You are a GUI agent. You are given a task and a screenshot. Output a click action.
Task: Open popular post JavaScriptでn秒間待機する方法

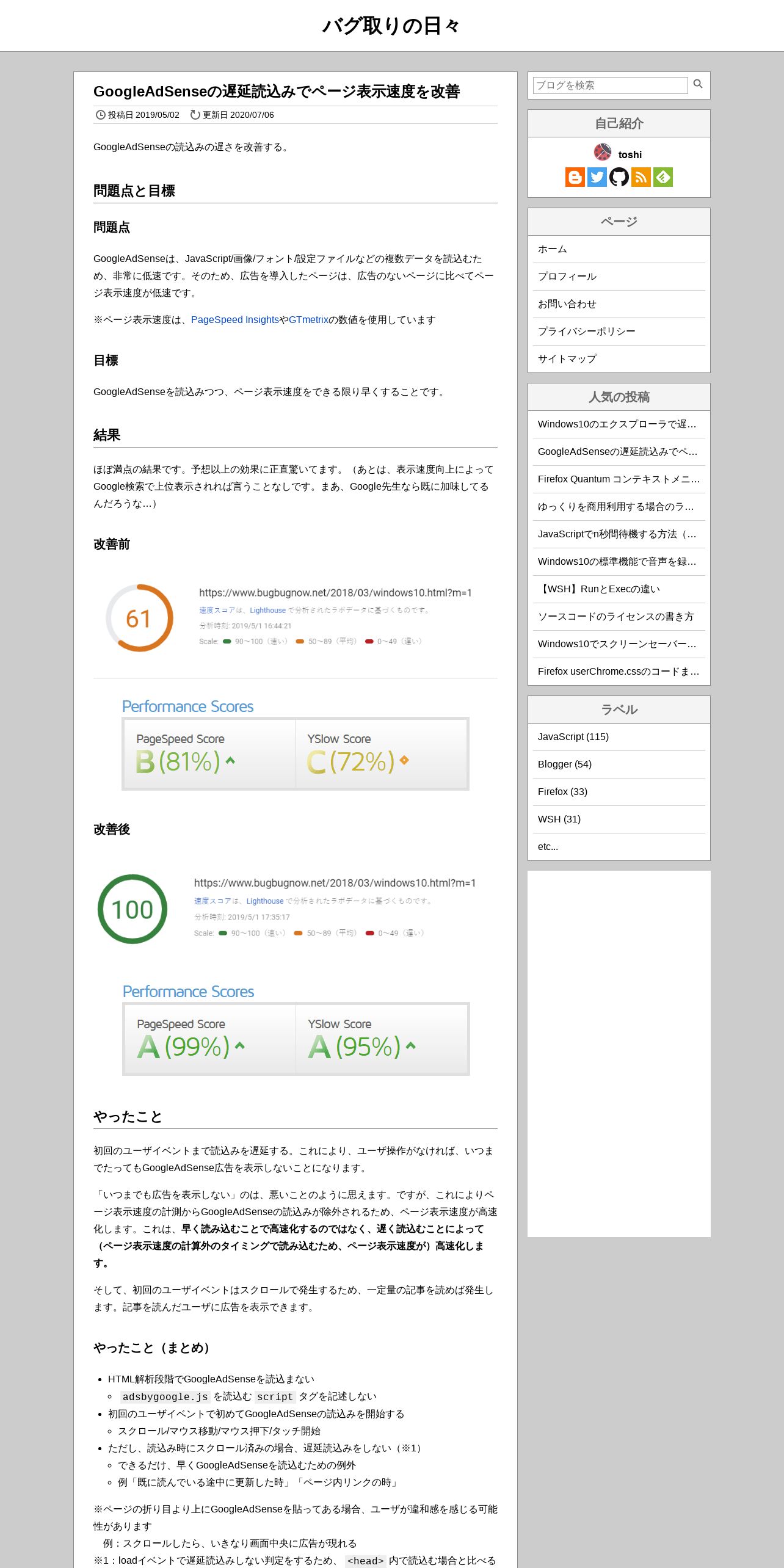pos(619,534)
